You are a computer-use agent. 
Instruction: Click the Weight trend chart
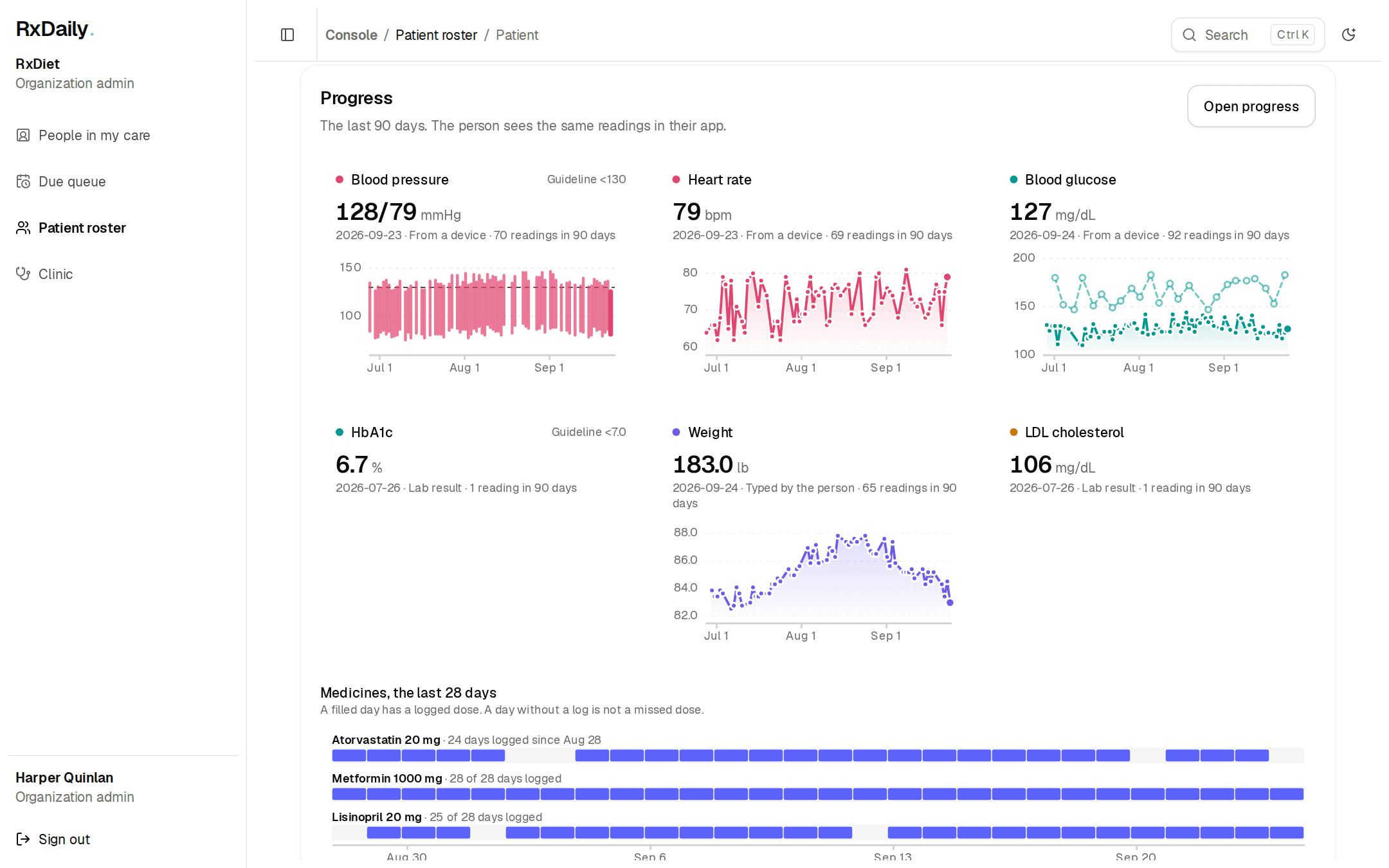coord(817,584)
